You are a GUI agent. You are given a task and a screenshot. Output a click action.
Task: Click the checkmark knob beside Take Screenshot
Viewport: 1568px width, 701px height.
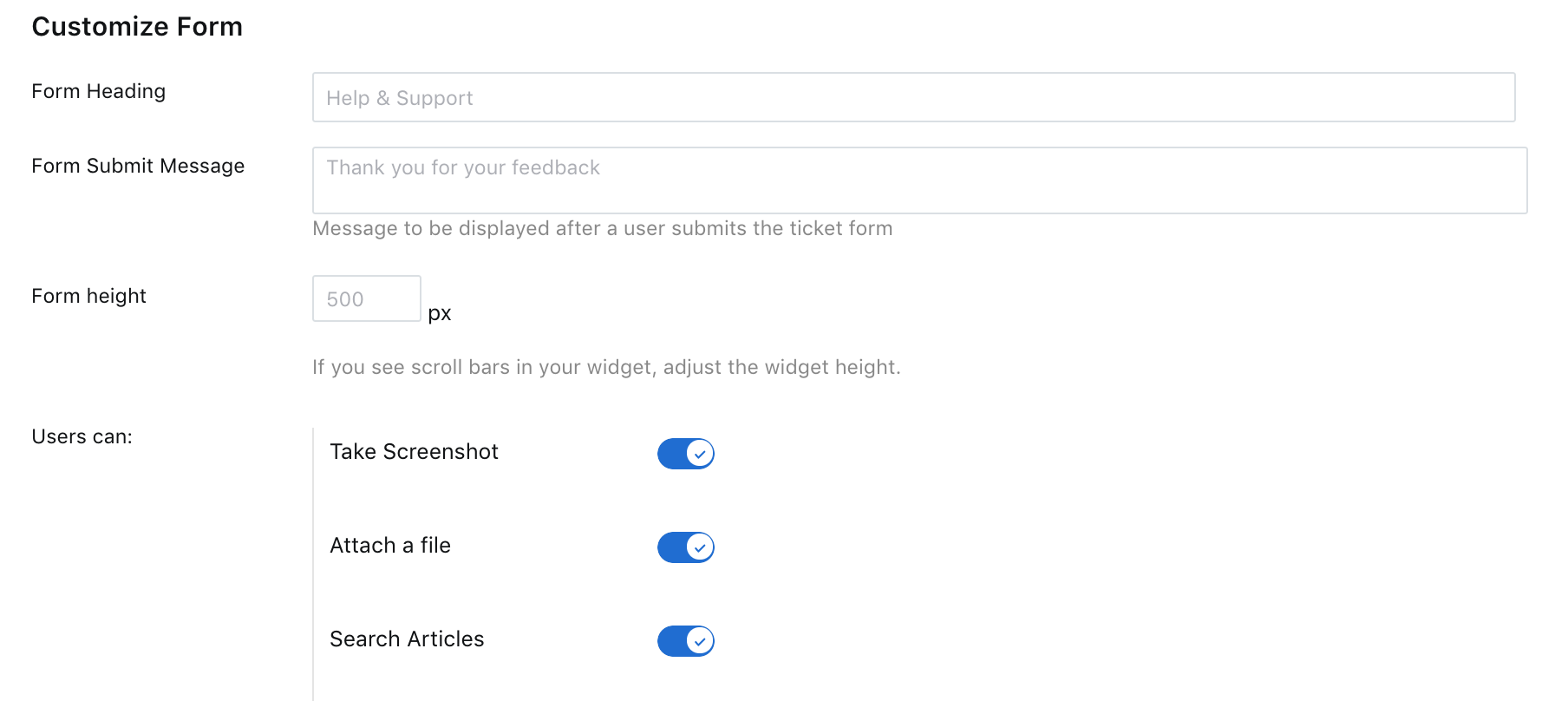pyautogui.click(x=699, y=453)
